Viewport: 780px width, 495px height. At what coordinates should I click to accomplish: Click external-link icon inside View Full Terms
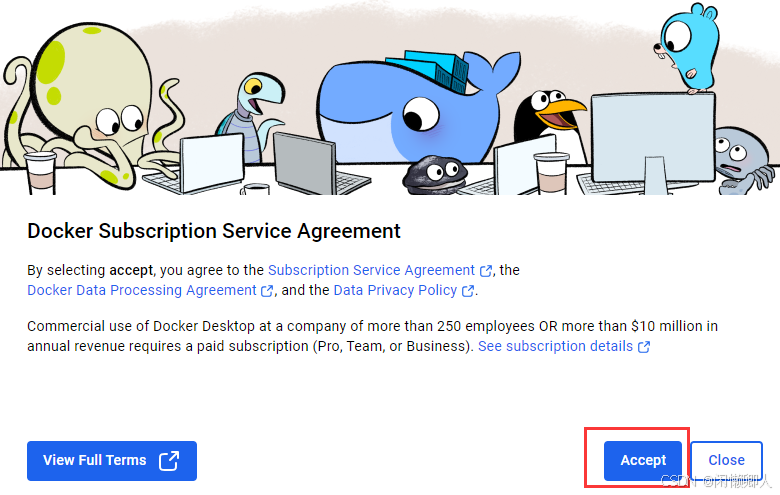point(169,460)
